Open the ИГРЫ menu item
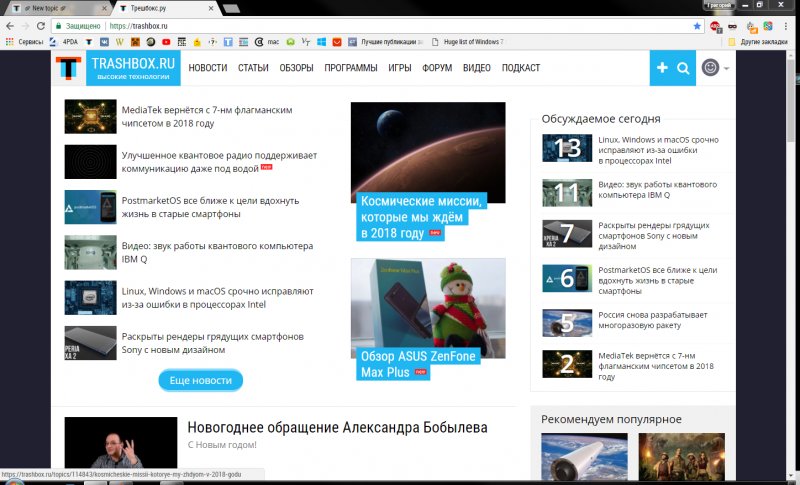The width and height of the screenshot is (800, 485). click(400, 68)
